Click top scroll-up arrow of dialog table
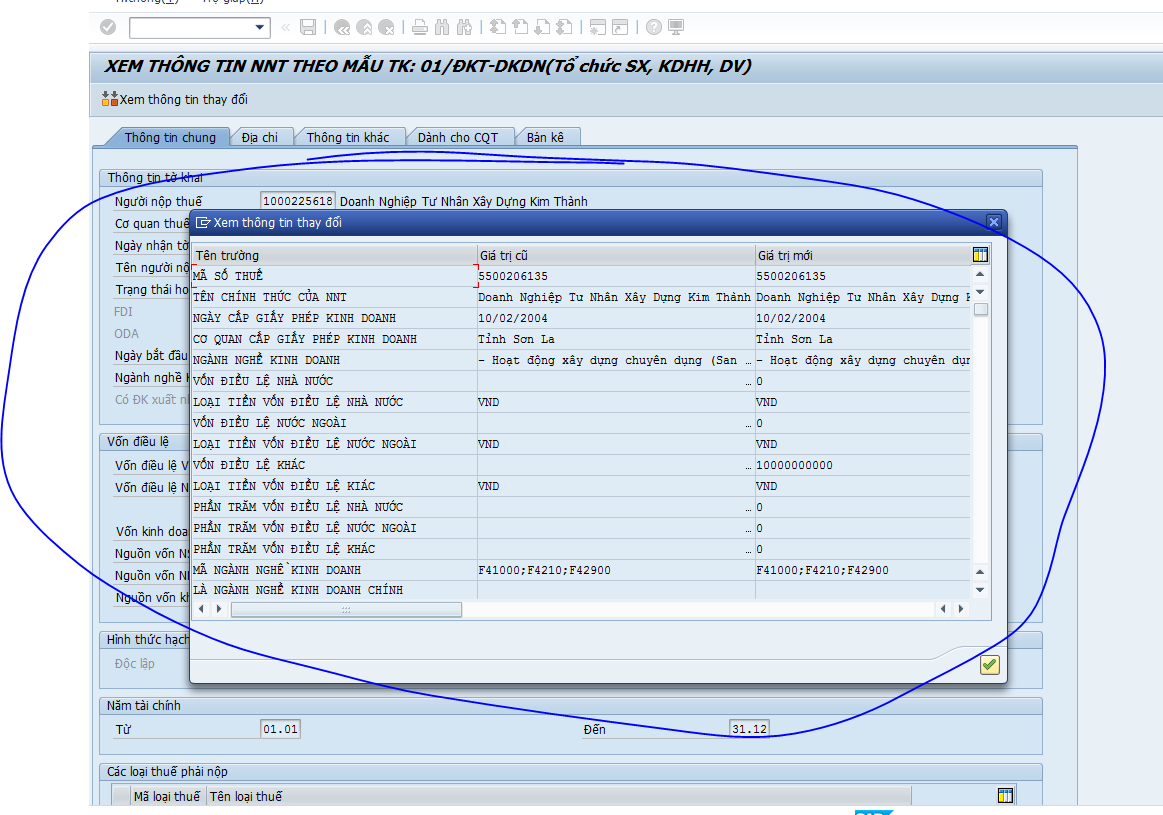This screenshot has height=815, width=1163. point(980,274)
